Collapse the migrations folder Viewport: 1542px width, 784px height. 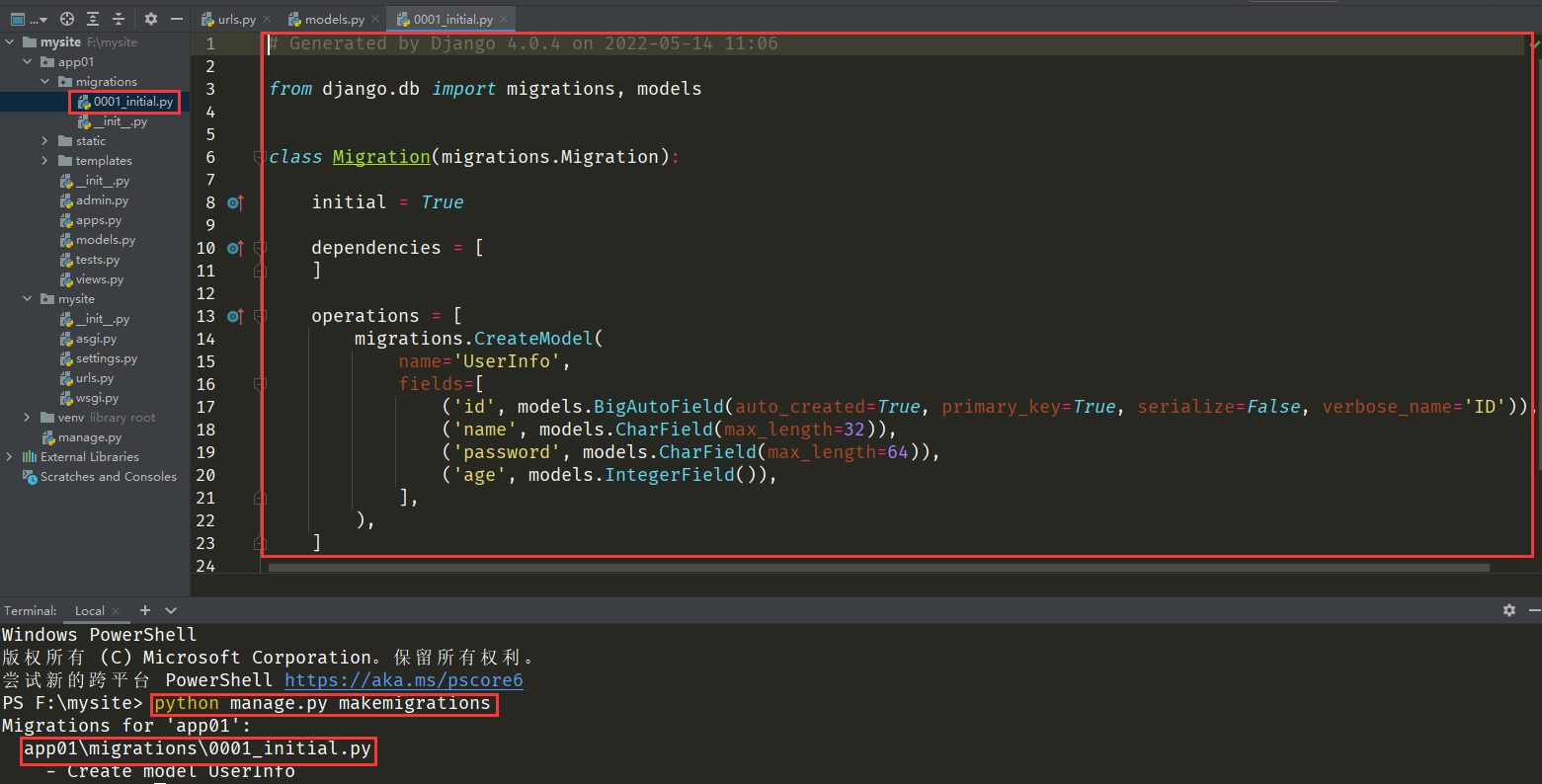coord(45,82)
